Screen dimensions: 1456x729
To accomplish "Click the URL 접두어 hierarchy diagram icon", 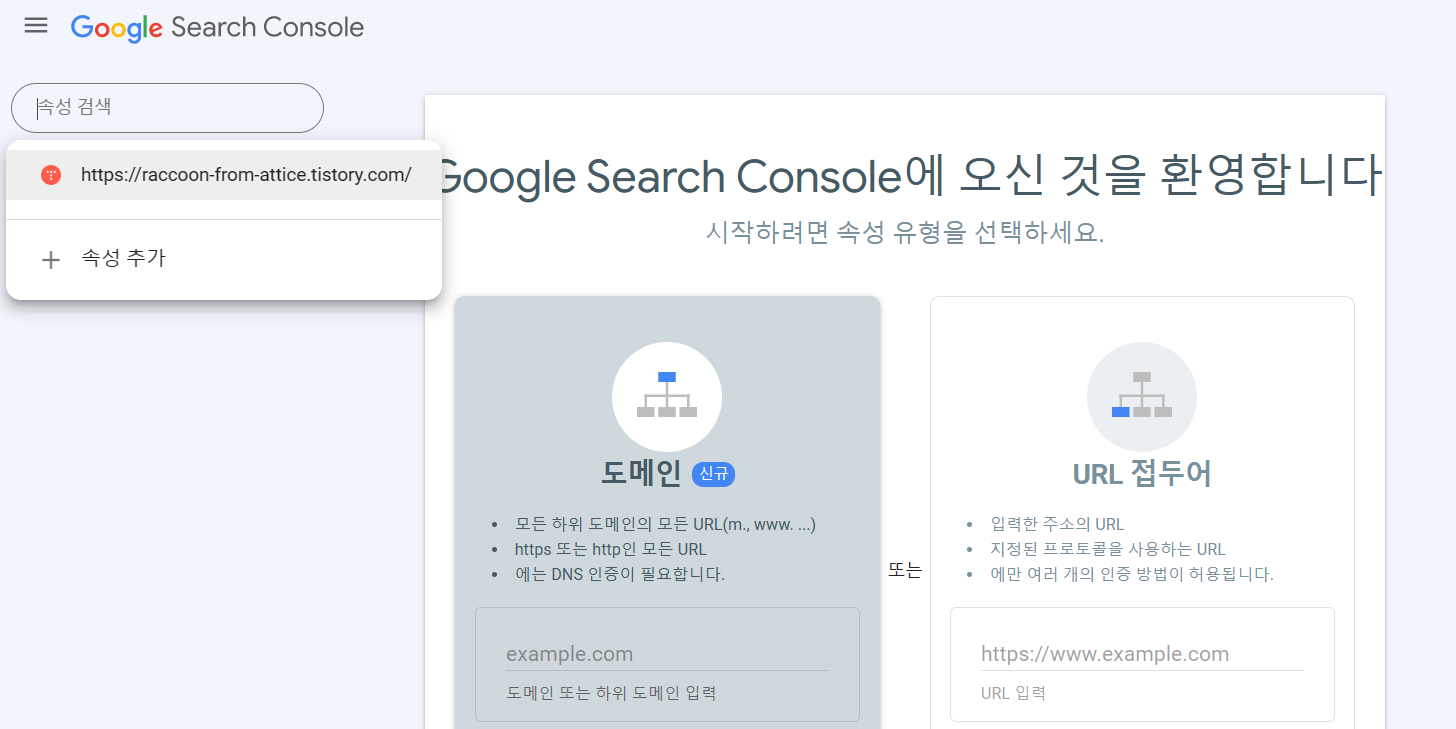I will (x=1142, y=396).
